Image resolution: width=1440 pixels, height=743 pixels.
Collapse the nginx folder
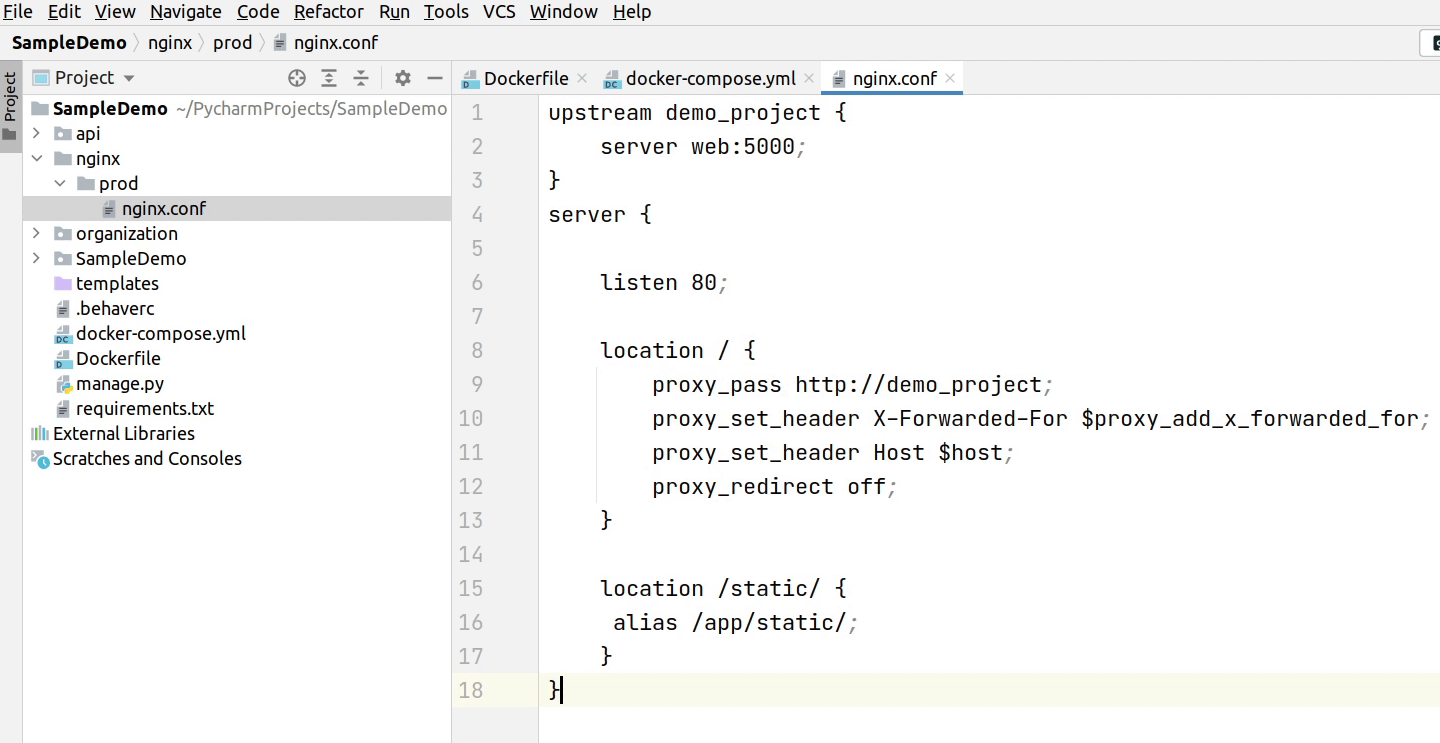37,158
